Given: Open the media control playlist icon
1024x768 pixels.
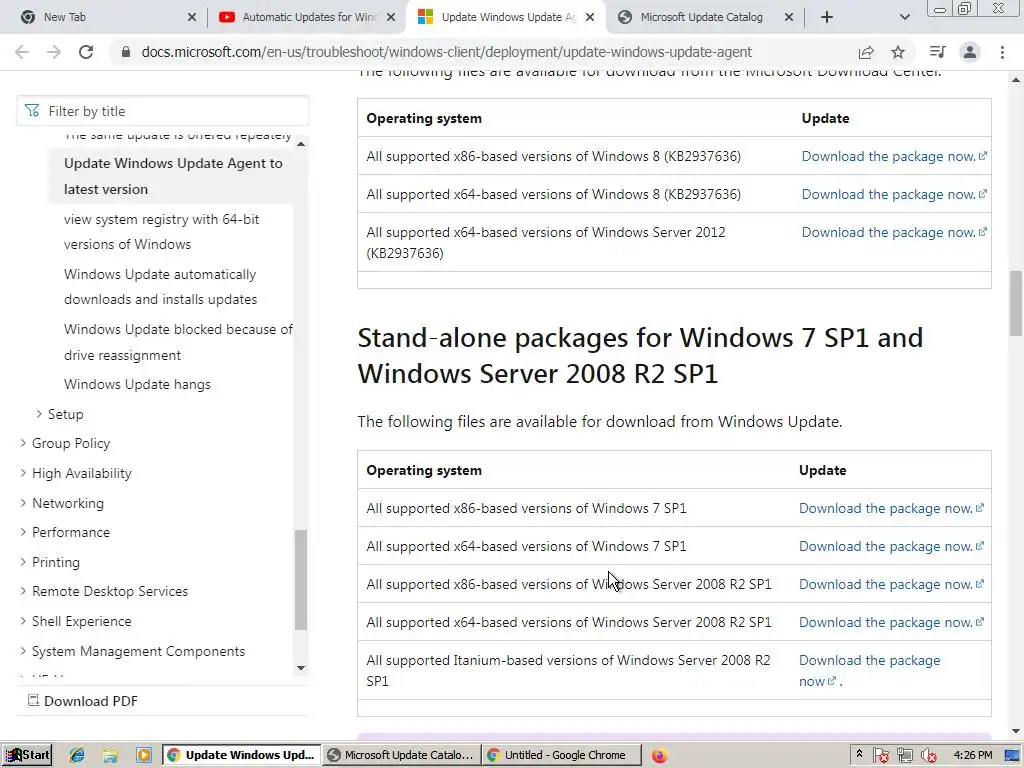Looking at the screenshot, I should (938, 52).
